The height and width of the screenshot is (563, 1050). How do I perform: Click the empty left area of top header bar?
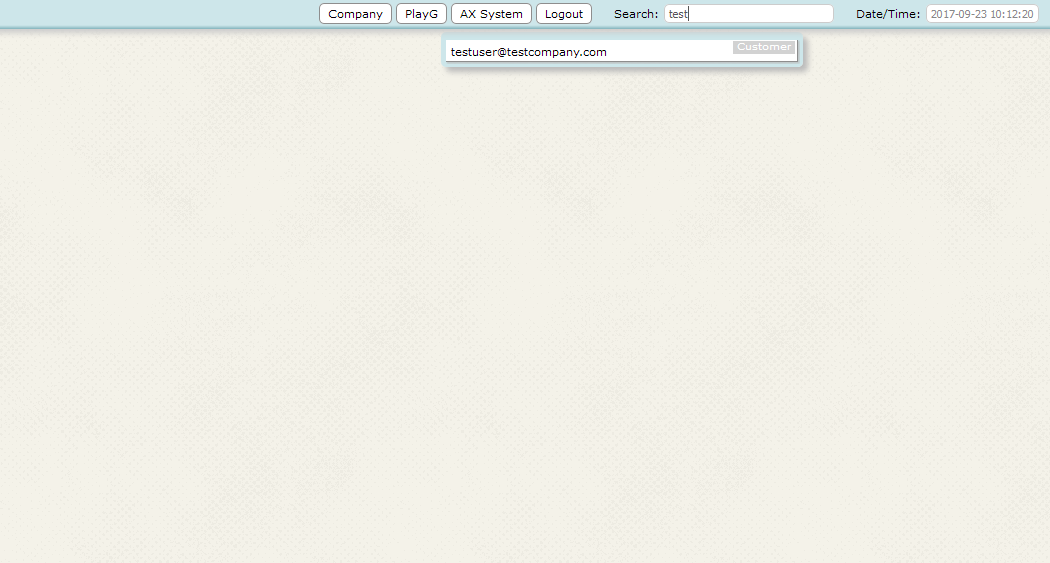pyautogui.click(x=150, y=14)
